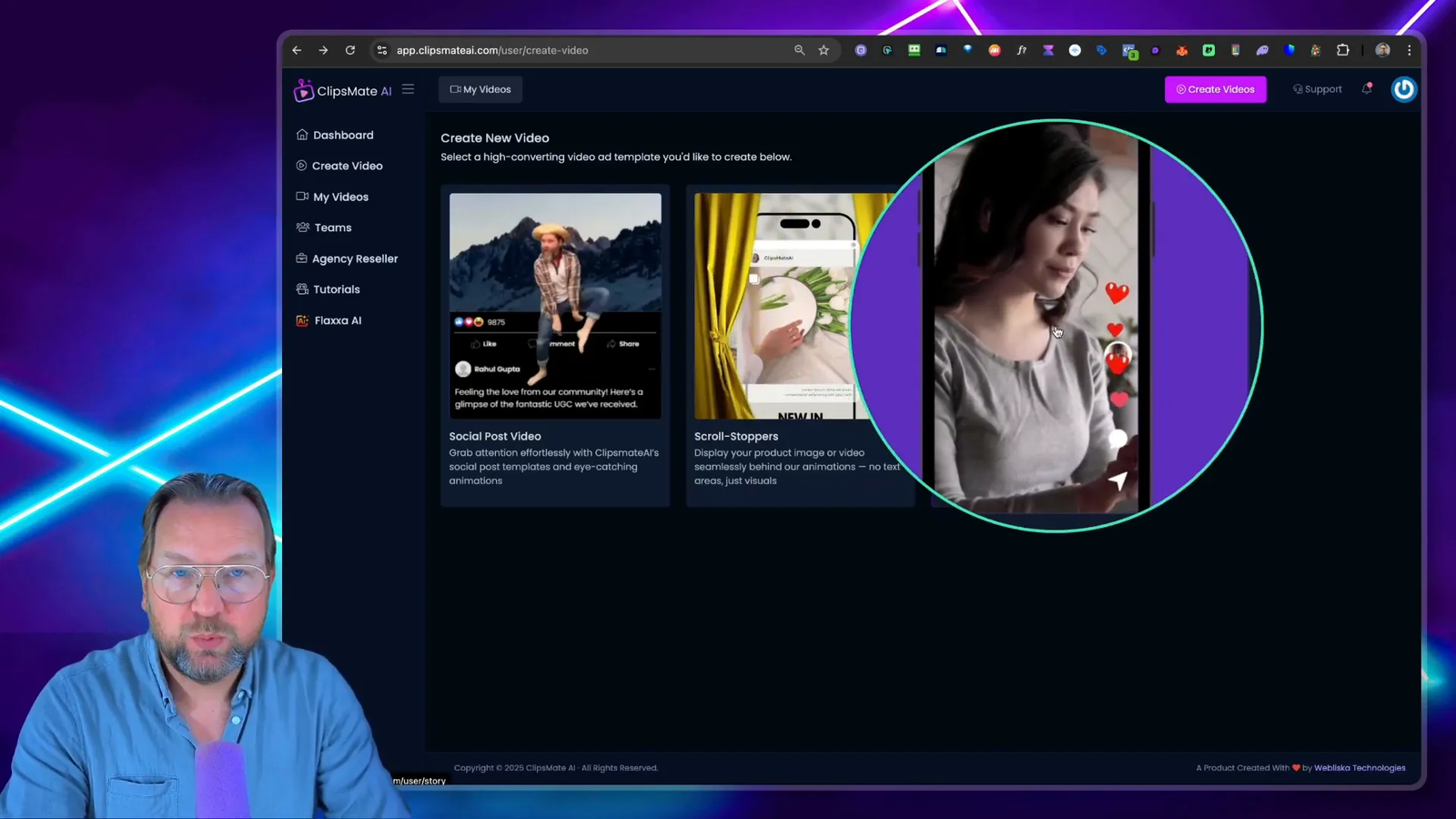Collapse sidebar with hamburger menu icon

tap(409, 89)
